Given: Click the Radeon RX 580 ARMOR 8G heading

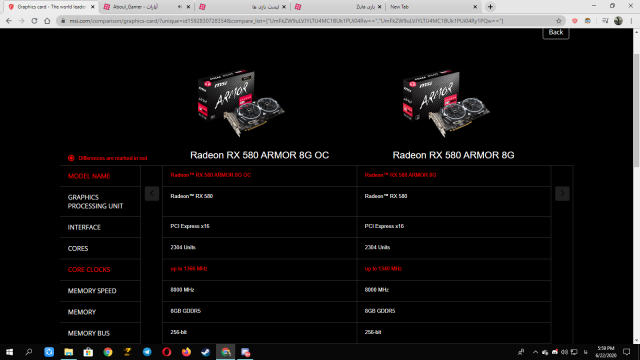Looking at the screenshot, I should pos(453,155).
